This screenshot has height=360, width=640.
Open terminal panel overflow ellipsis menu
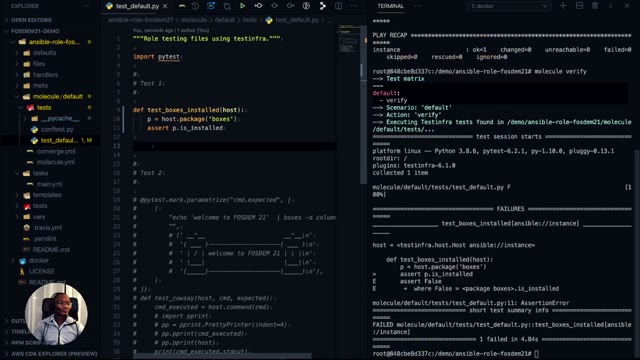point(418,6)
